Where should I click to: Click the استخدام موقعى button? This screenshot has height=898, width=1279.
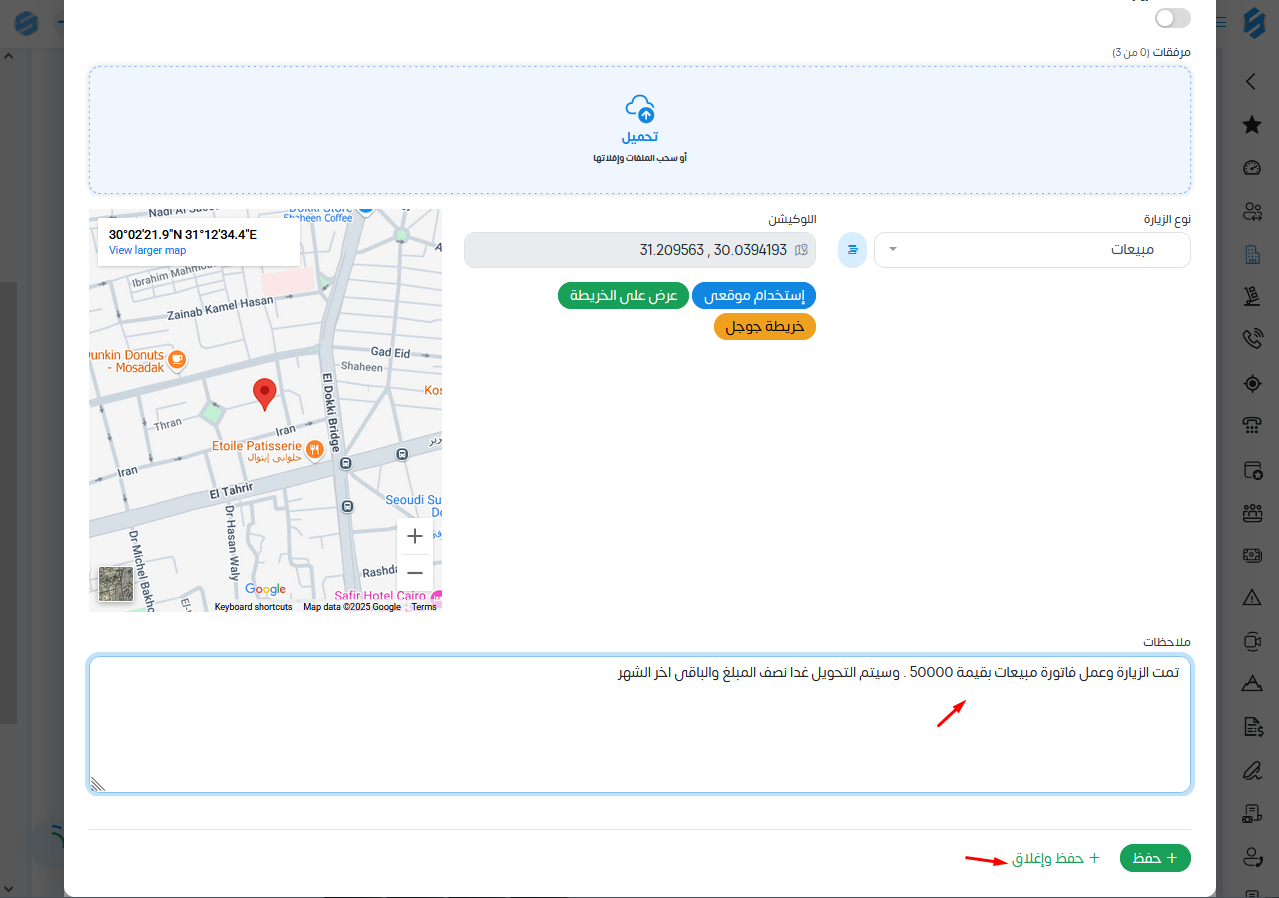tap(754, 296)
